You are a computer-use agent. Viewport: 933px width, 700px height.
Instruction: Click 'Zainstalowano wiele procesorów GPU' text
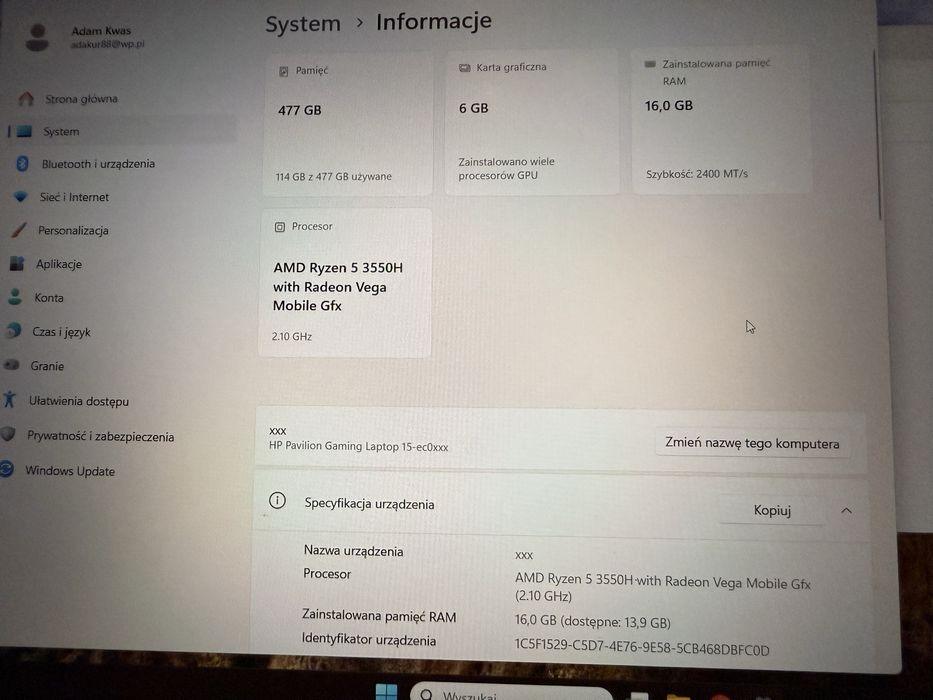[506, 168]
